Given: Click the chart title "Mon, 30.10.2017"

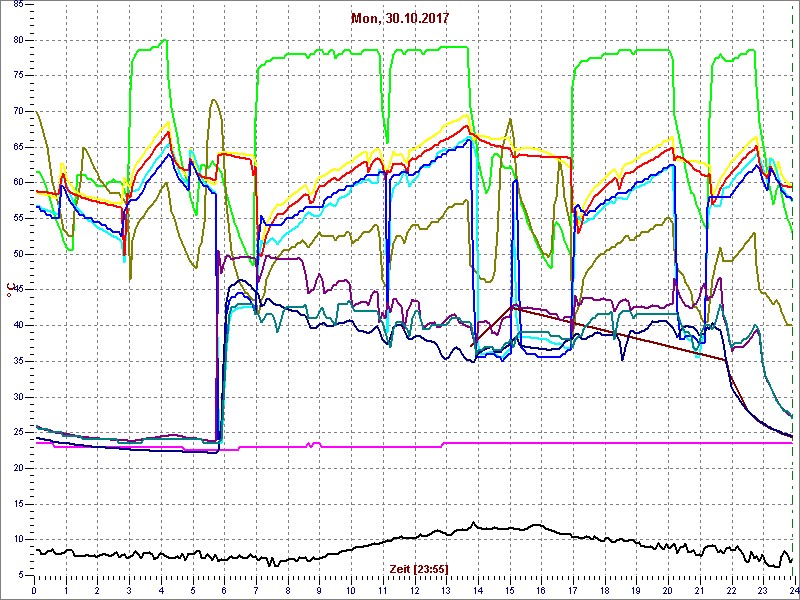Looking at the screenshot, I should [x=400, y=18].
